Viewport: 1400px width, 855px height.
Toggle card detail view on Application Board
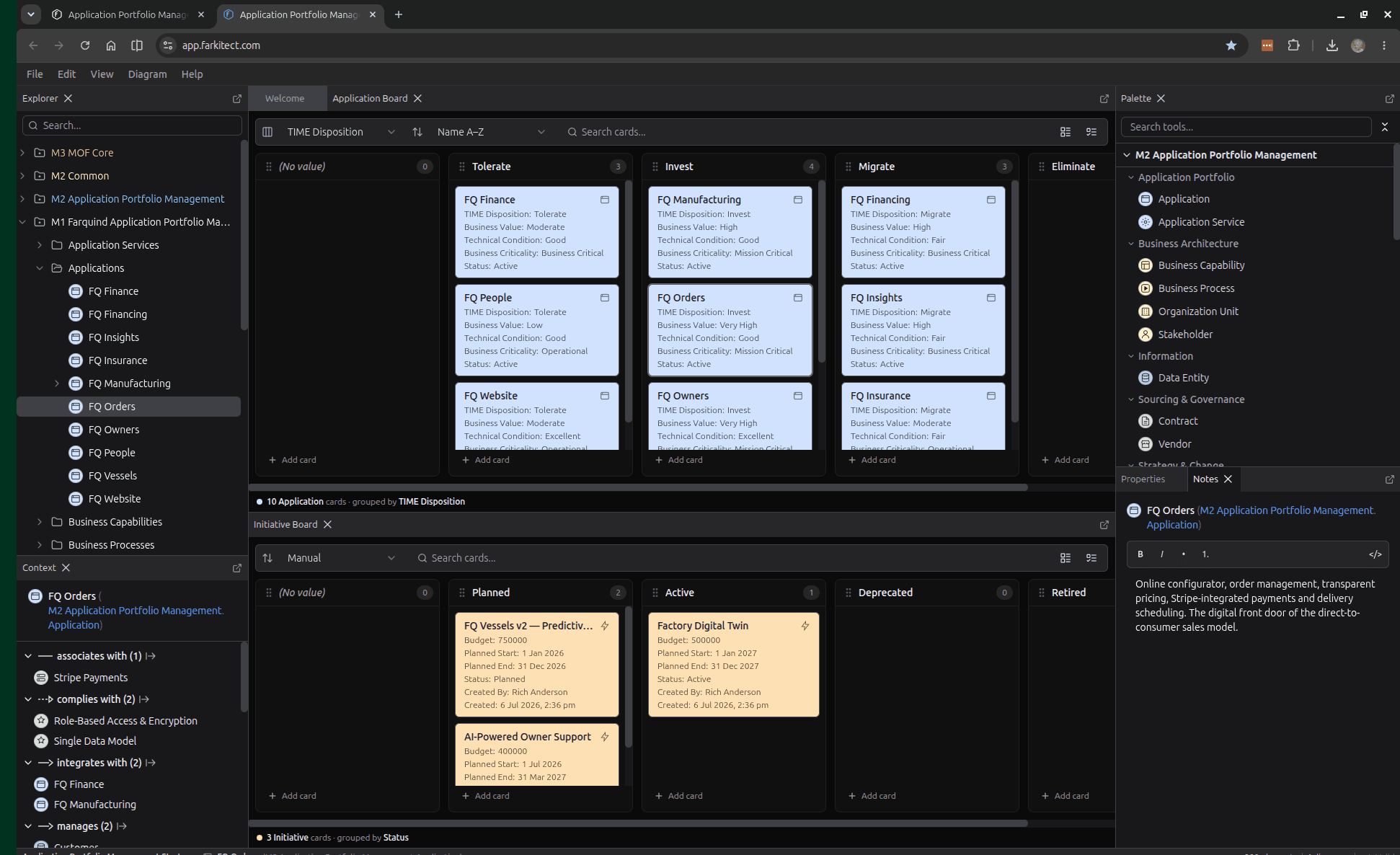(x=1065, y=132)
